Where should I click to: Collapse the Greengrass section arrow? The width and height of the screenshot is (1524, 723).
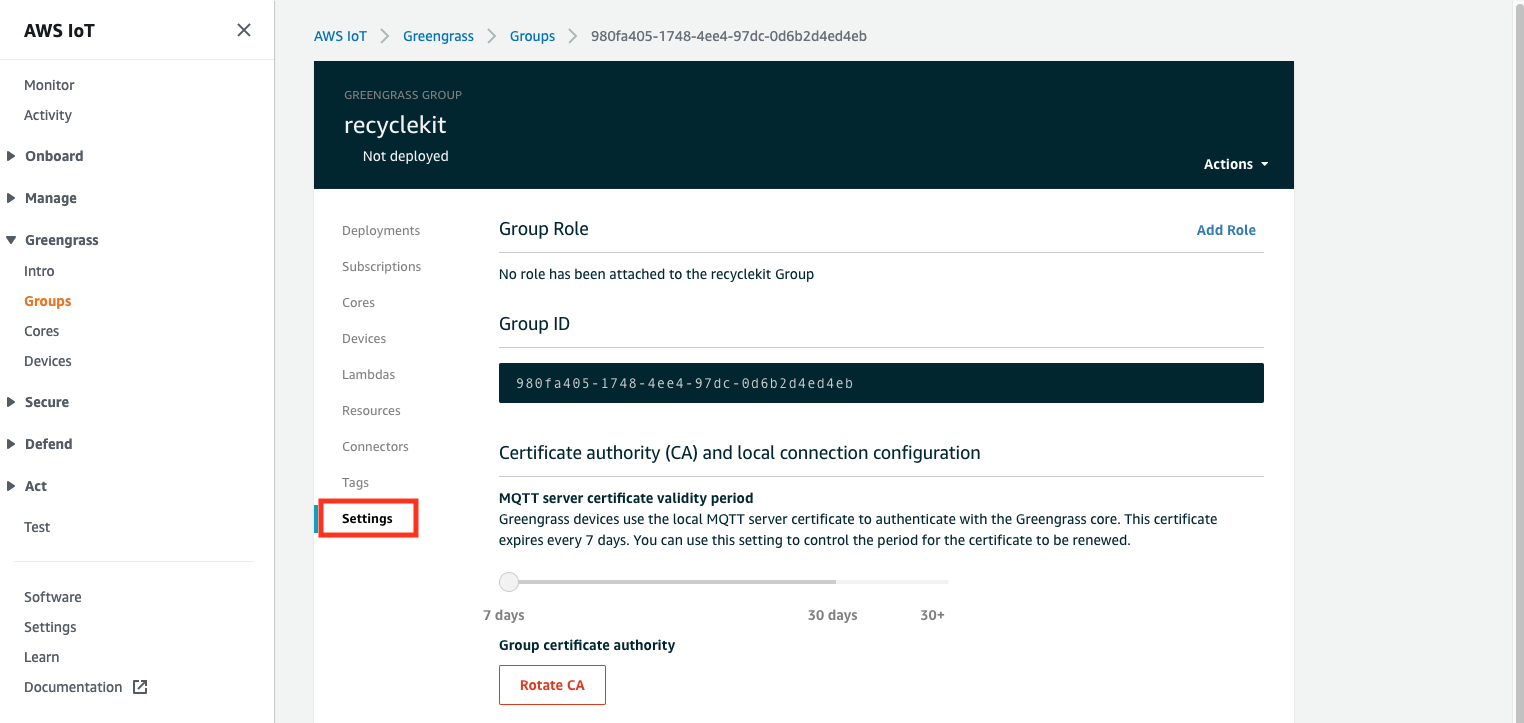pos(11,240)
